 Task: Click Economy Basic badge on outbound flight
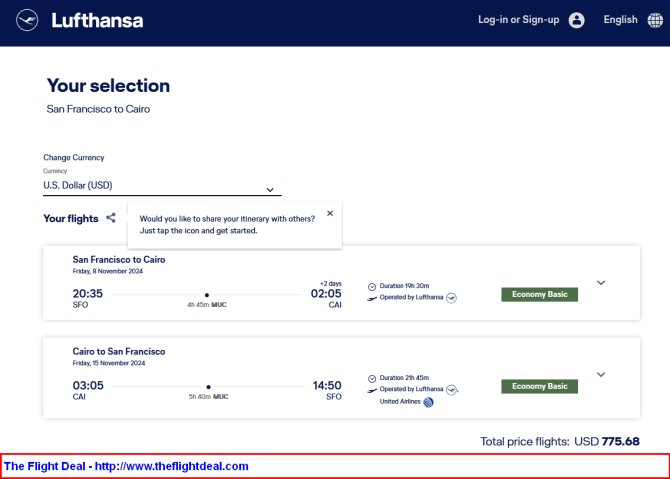pos(539,294)
